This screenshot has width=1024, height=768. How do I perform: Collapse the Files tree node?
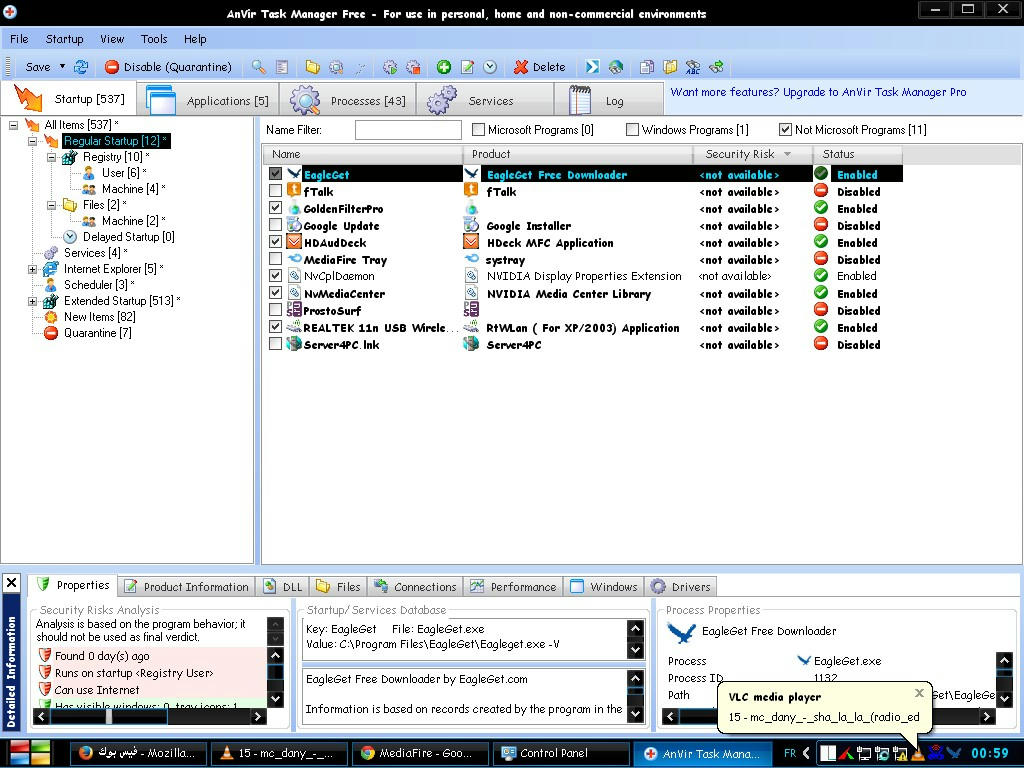tap(52, 205)
